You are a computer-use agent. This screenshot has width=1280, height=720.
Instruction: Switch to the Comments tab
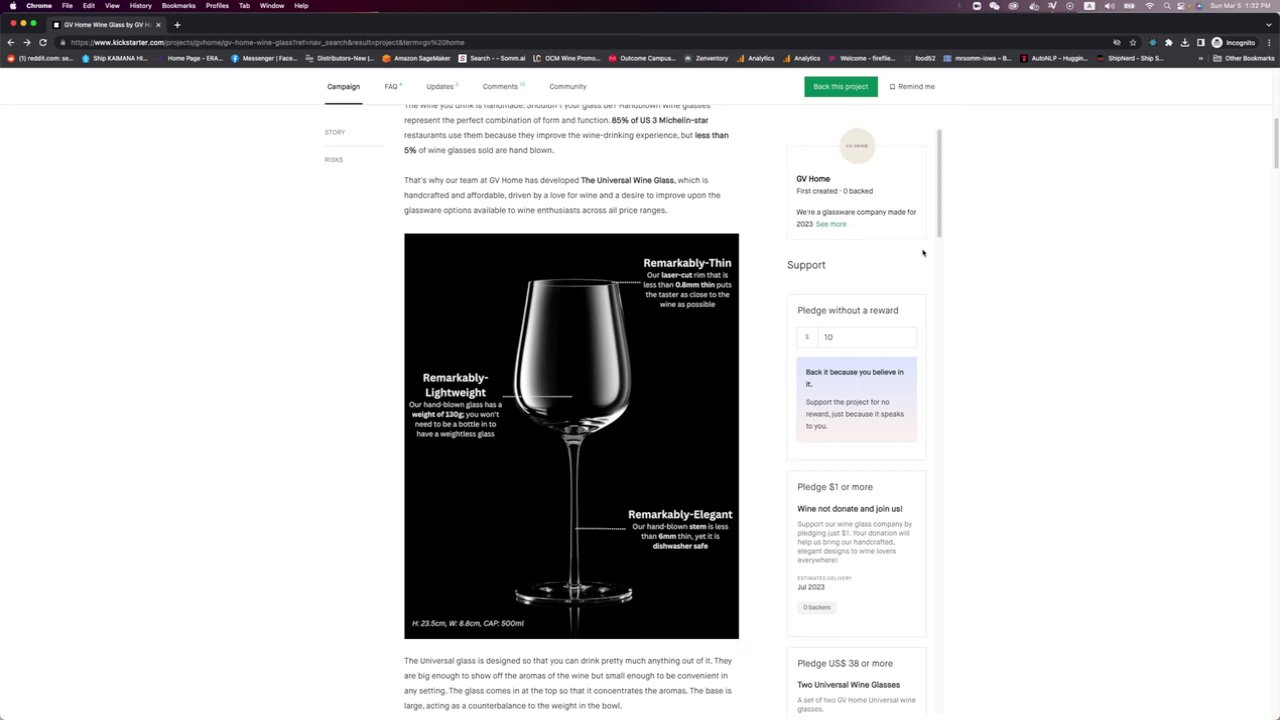(502, 86)
